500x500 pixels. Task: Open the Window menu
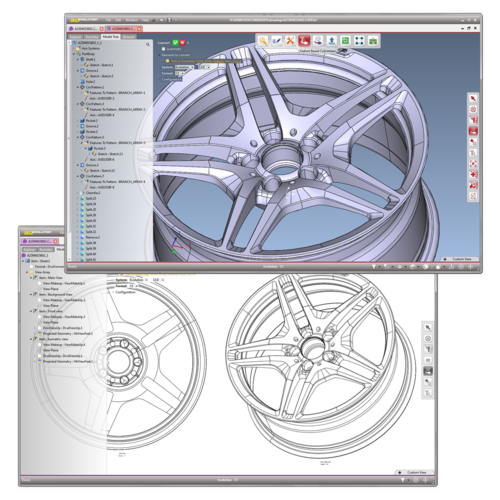(x=131, y=20)
